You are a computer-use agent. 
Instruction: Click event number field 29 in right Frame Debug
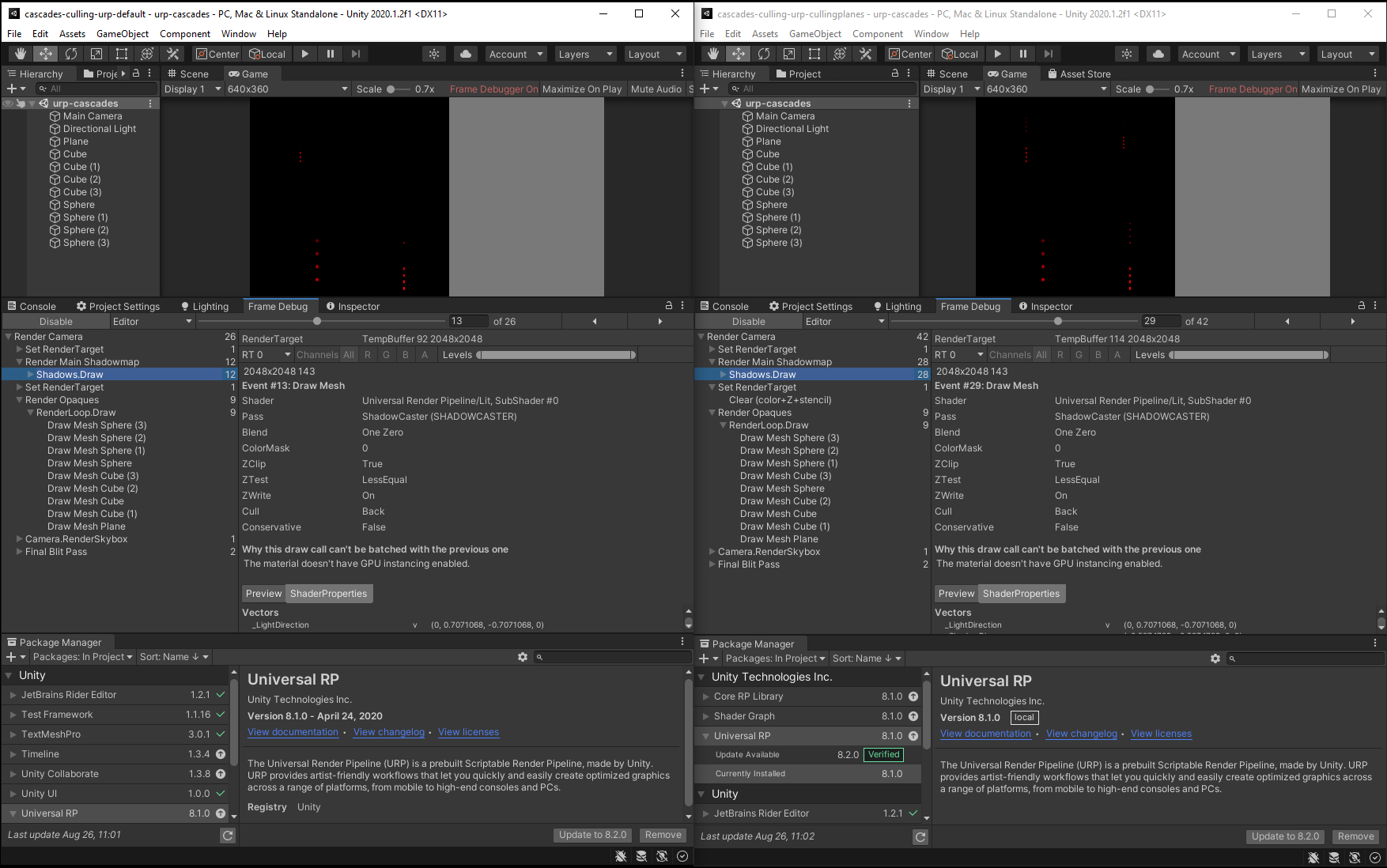coord(1160,321)
